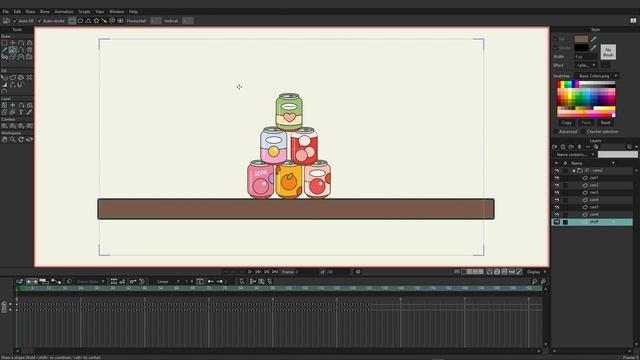Select the Rotate Workspace tool
Image resolution: width=640 pixels, height=360 pixels.
(x=21, y=140)
